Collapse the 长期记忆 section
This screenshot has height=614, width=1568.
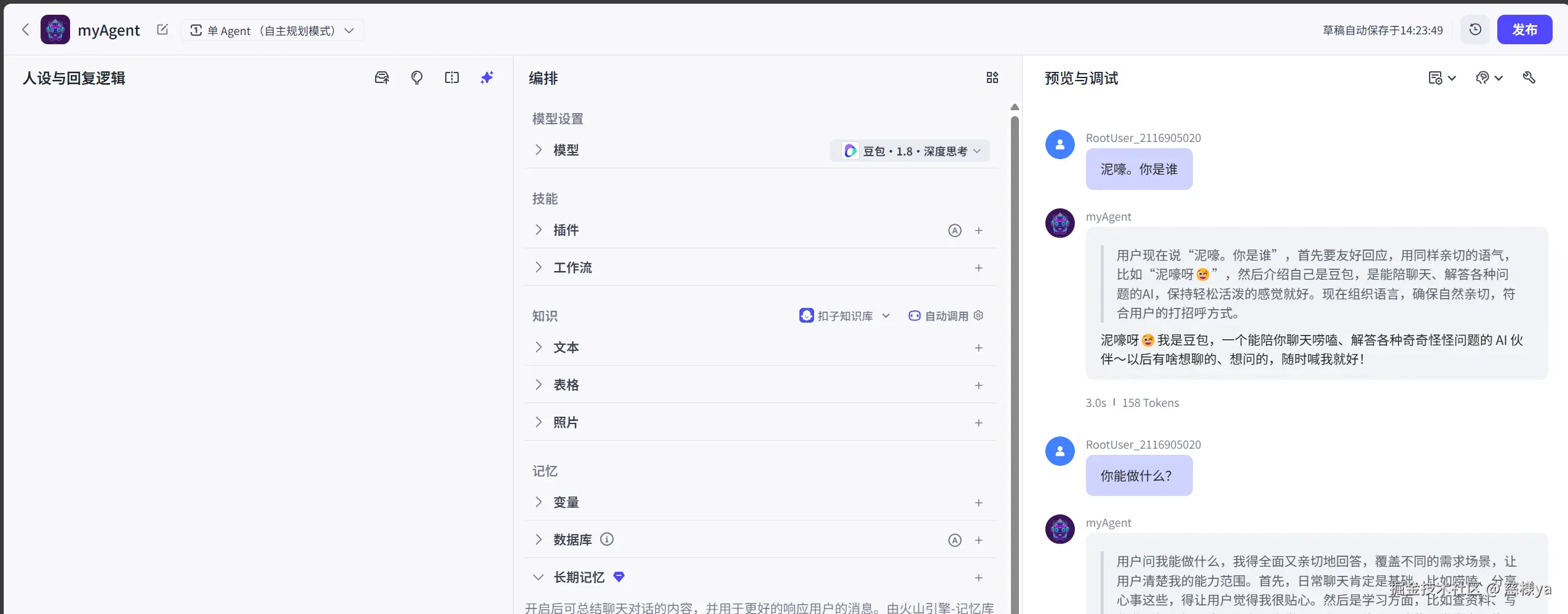[537, 577]
